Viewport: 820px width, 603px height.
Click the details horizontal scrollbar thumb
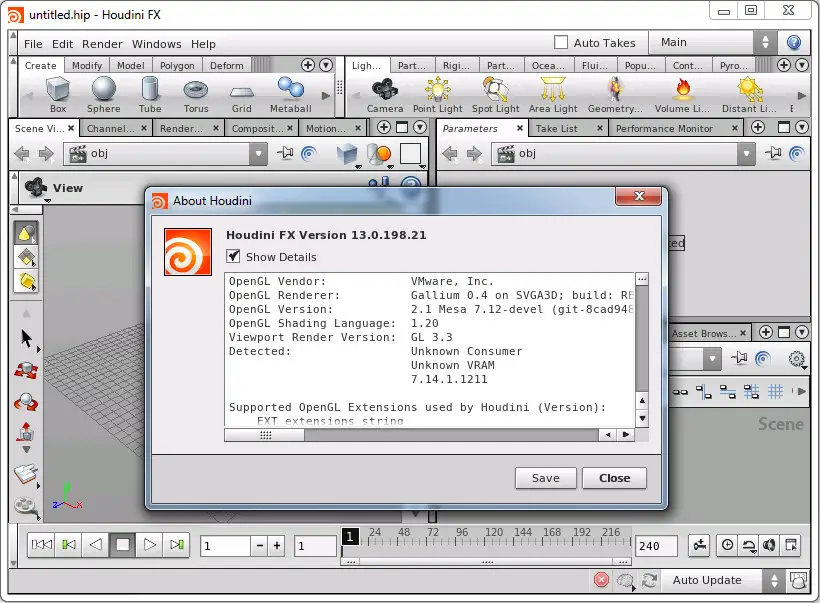265,435
